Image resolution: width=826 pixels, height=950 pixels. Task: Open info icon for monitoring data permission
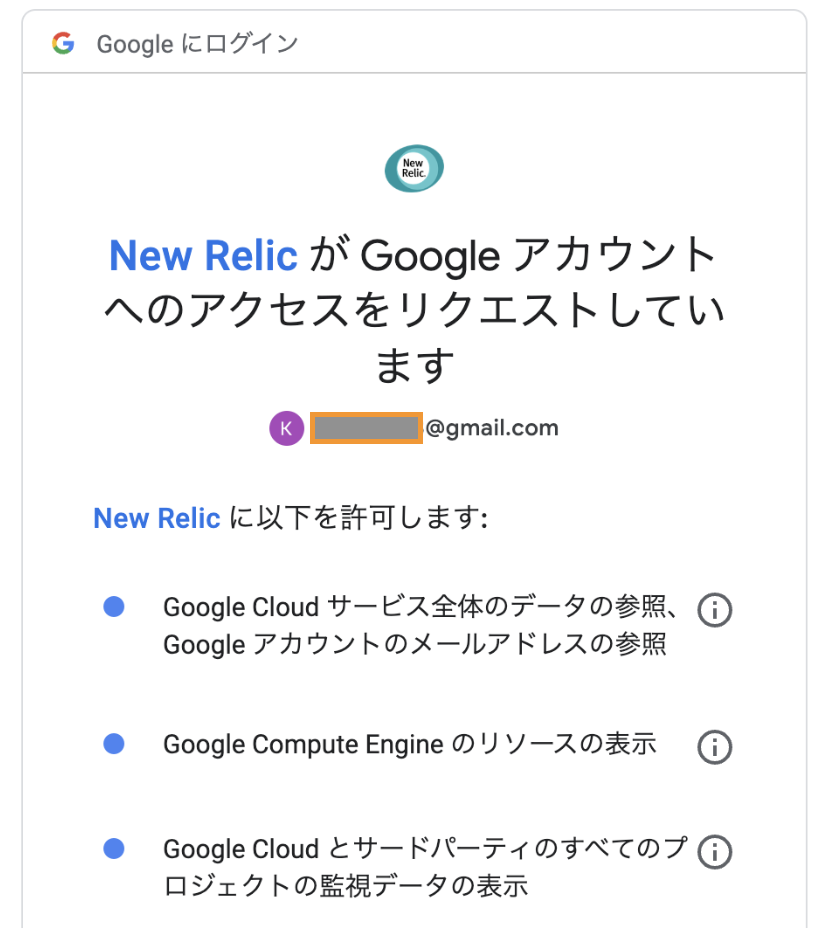click(x=714, y=851)
